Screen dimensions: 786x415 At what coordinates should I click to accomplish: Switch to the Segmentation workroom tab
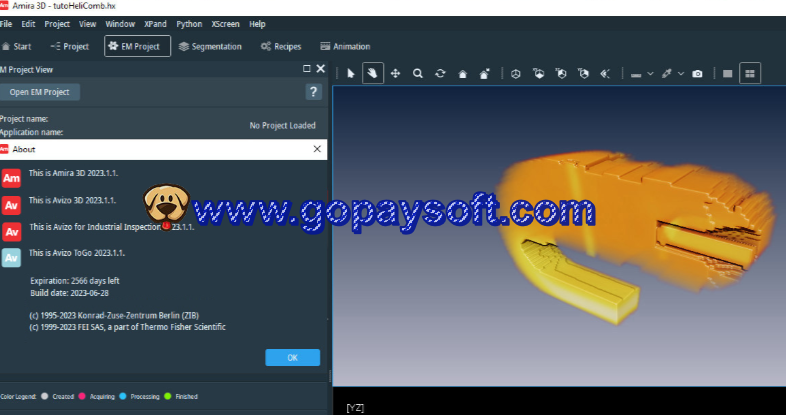[x=210, y=47]
